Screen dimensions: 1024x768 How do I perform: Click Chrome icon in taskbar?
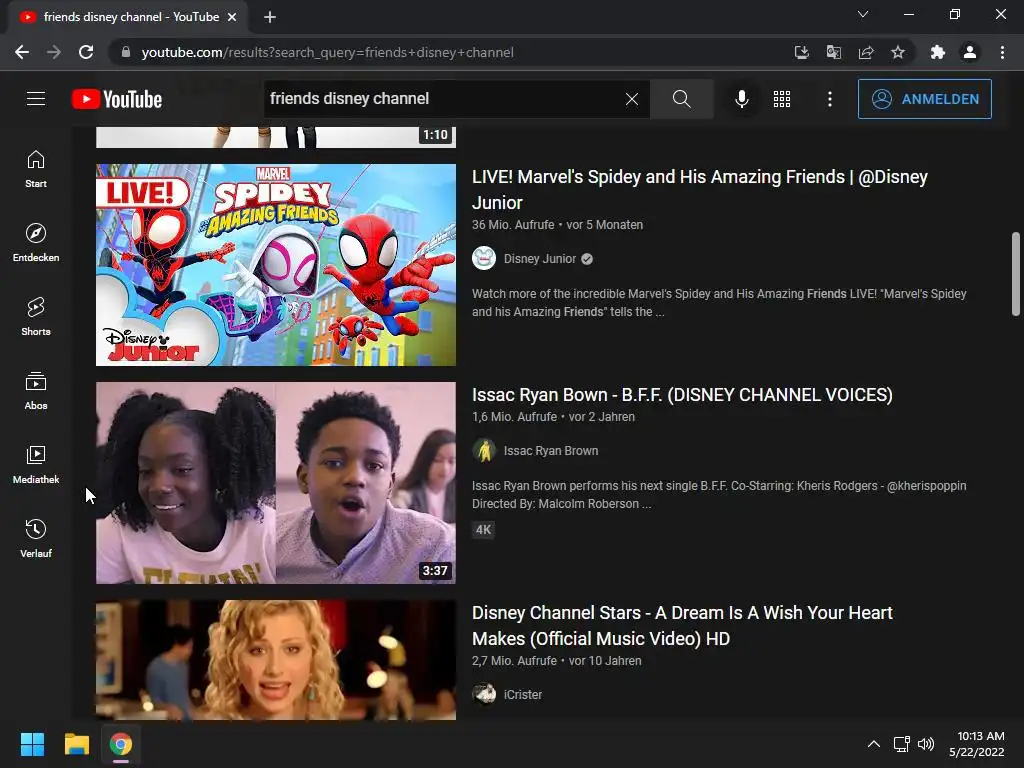click(121, 744)
